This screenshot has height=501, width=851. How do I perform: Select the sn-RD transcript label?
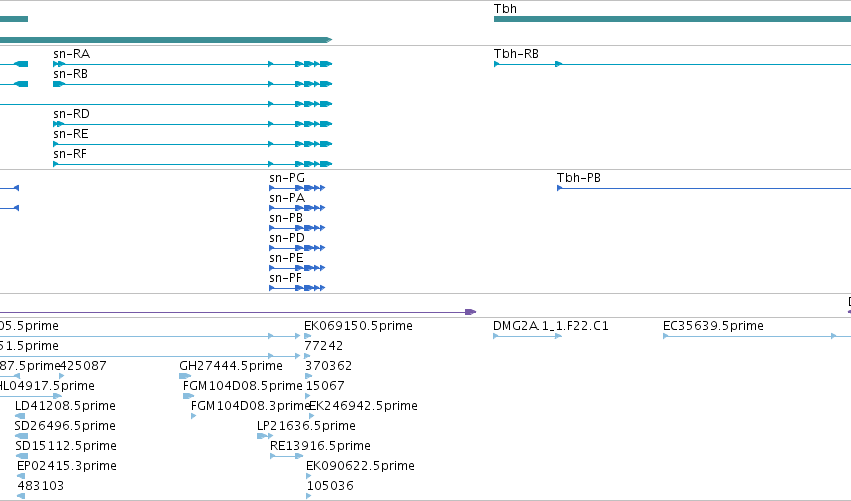point(71,114)
